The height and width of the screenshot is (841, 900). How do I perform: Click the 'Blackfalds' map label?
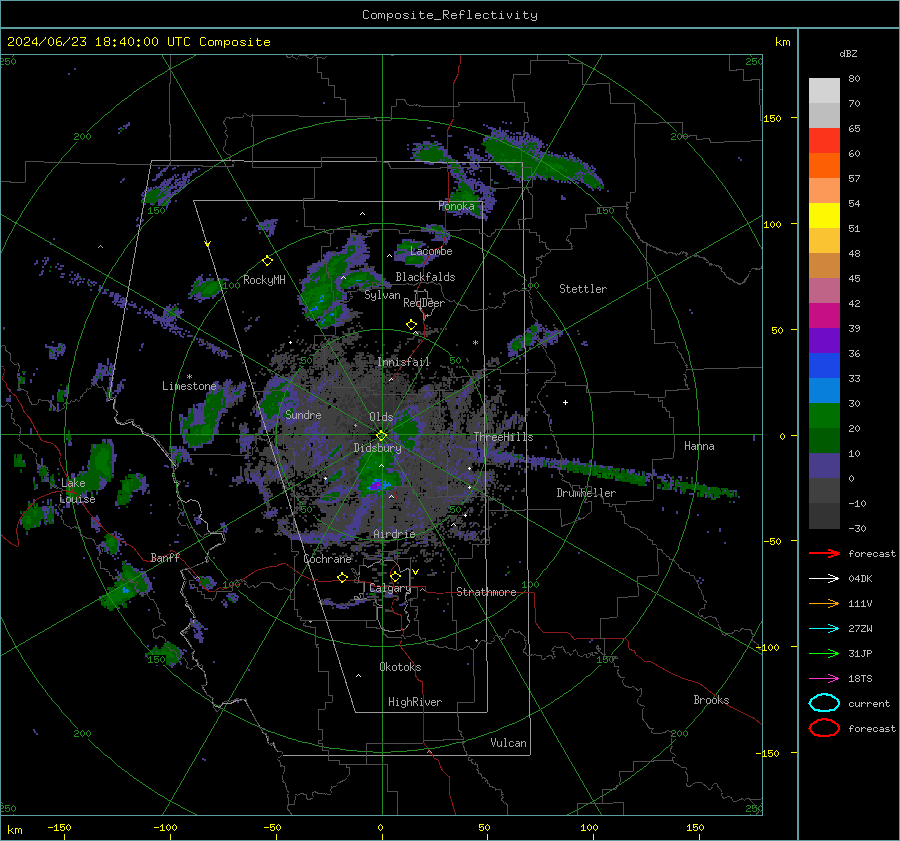[425, 277]
